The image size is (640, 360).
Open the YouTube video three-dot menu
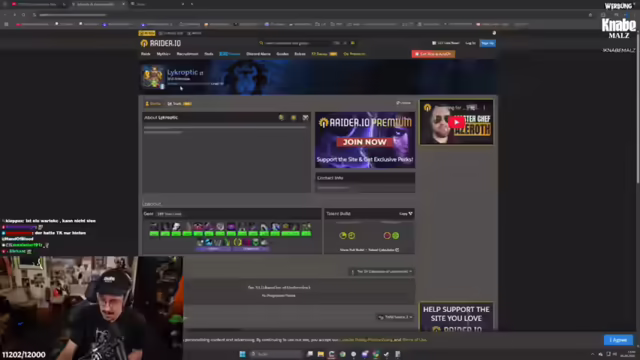(484, 108)
